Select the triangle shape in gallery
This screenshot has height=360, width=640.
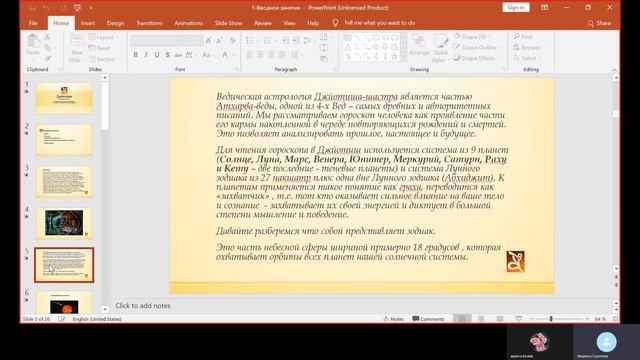[x=348, y=47]
